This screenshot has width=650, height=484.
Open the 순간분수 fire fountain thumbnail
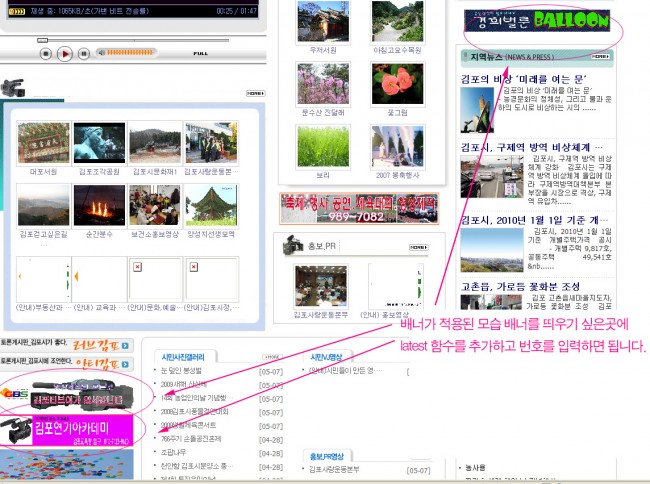point(99,206)
